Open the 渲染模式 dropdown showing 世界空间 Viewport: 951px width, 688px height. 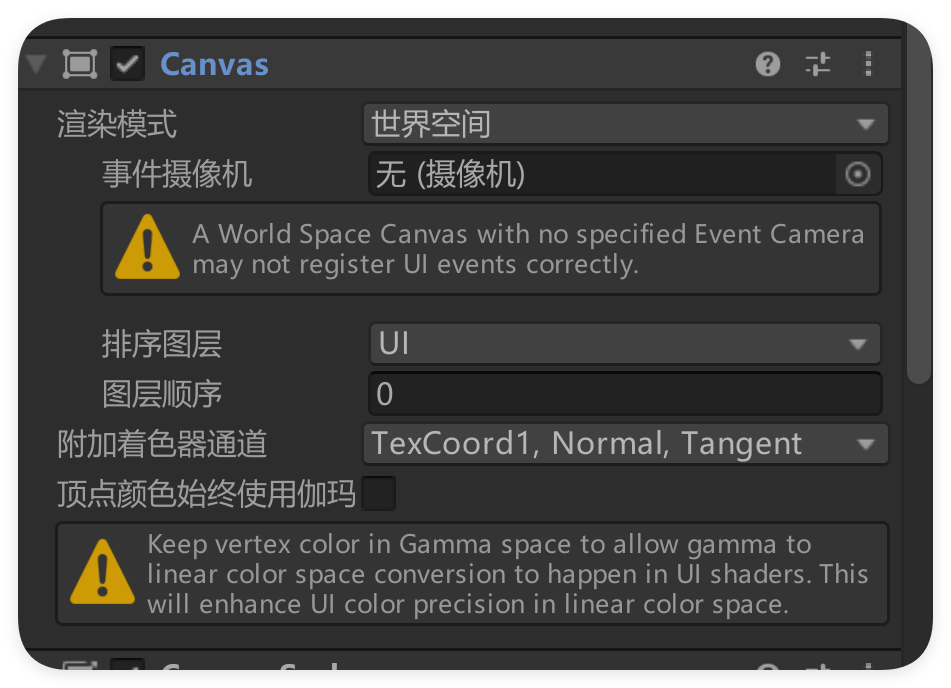pos(625,125)
